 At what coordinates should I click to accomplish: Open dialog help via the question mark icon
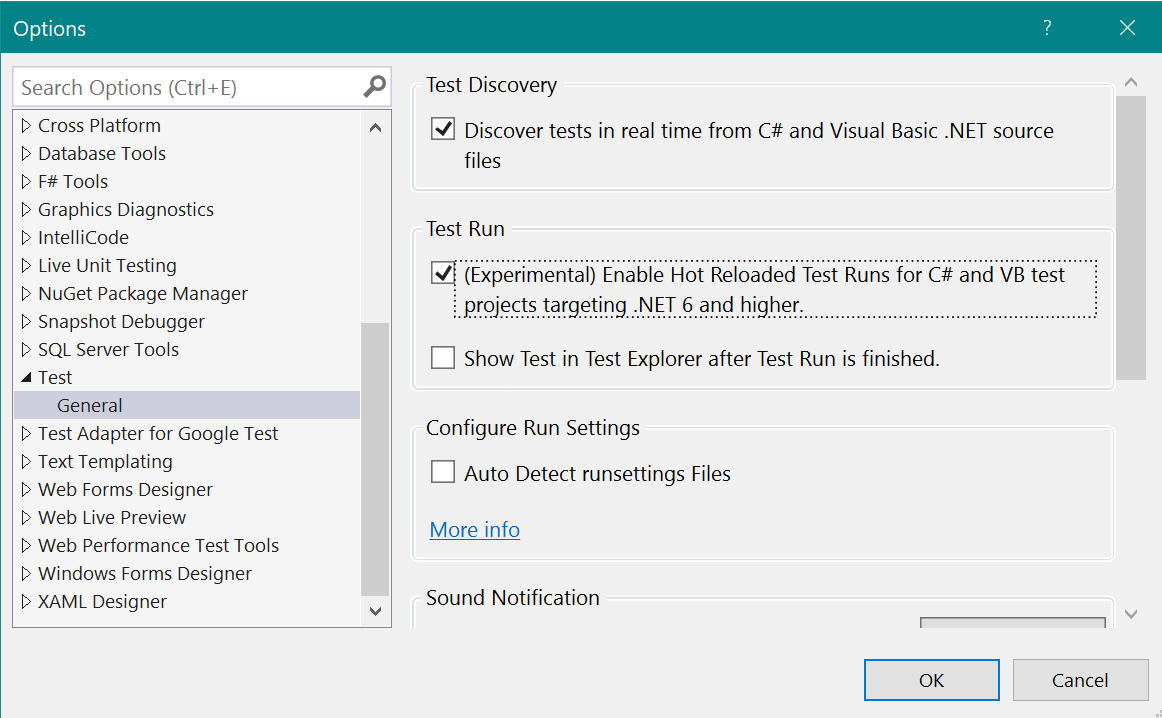coord(1046,29)
